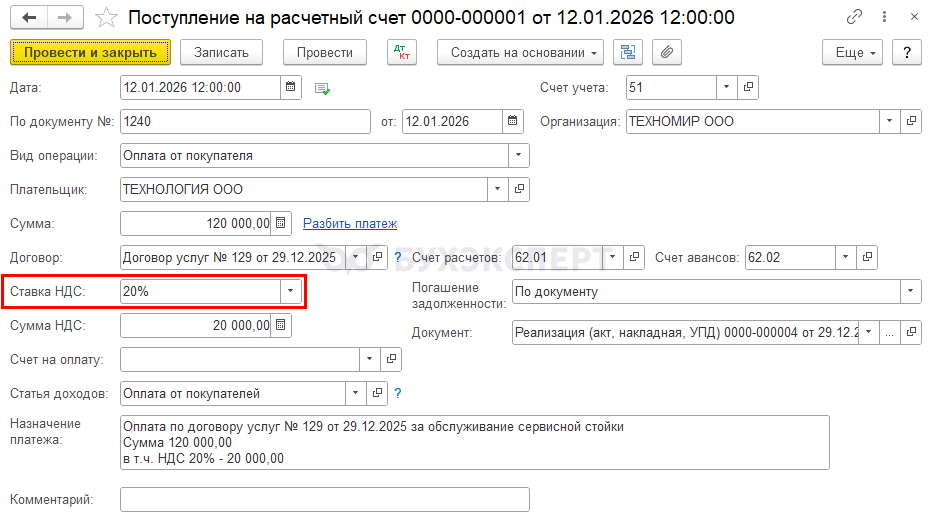This screenshot has height=520, width=929.
Task: Show help question mark beside Договор
Action: coord(398,258)
